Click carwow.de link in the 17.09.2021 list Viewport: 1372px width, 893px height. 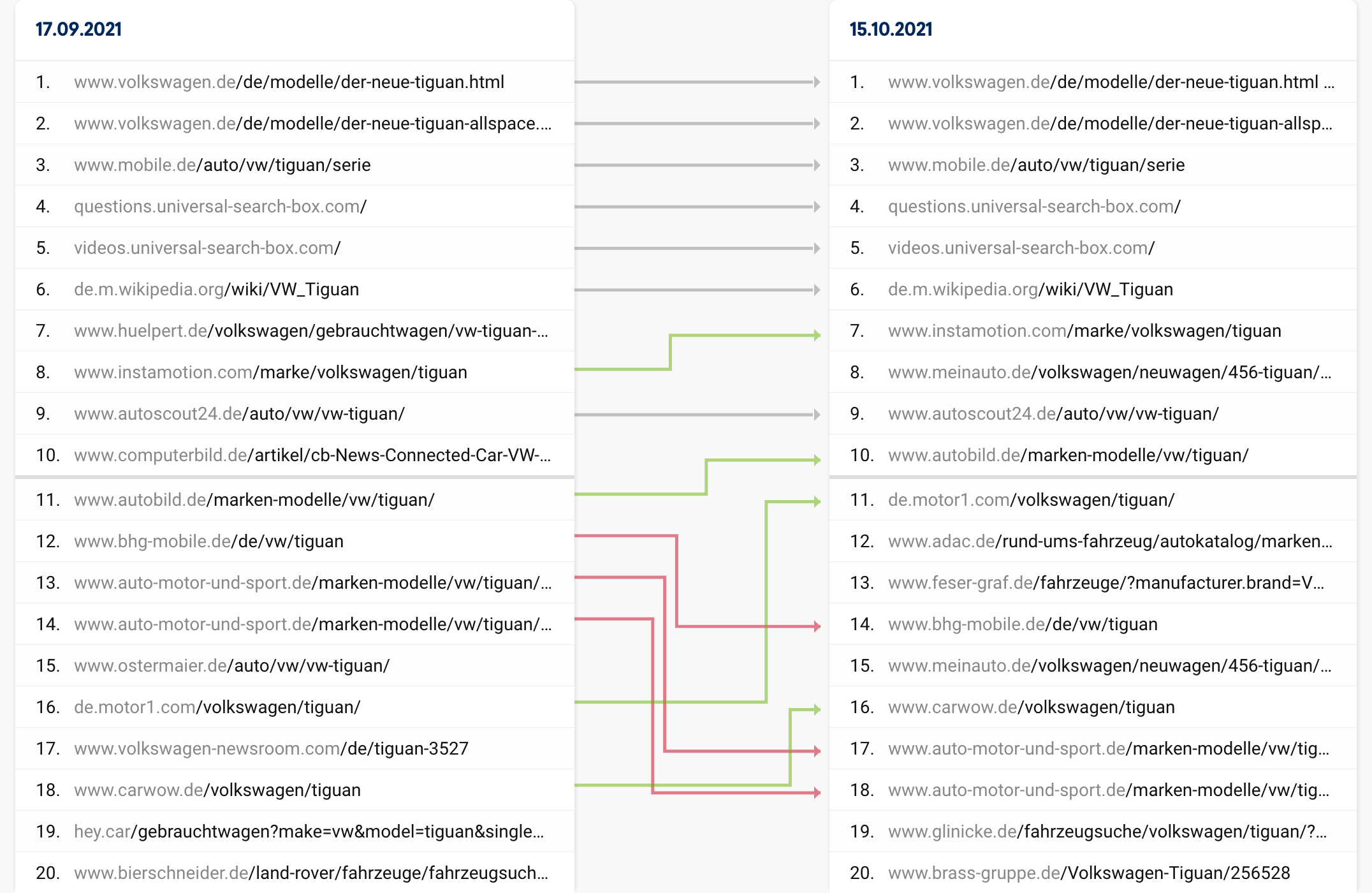[x=217, y=790]
